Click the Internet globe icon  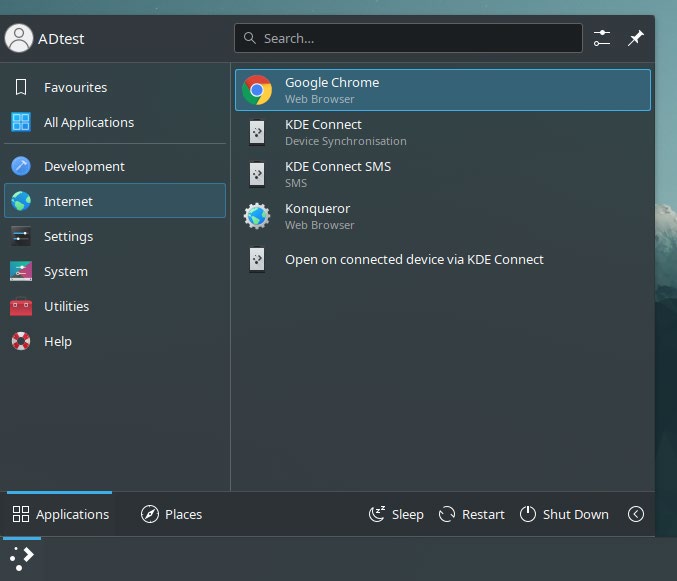tap(21, 201)
